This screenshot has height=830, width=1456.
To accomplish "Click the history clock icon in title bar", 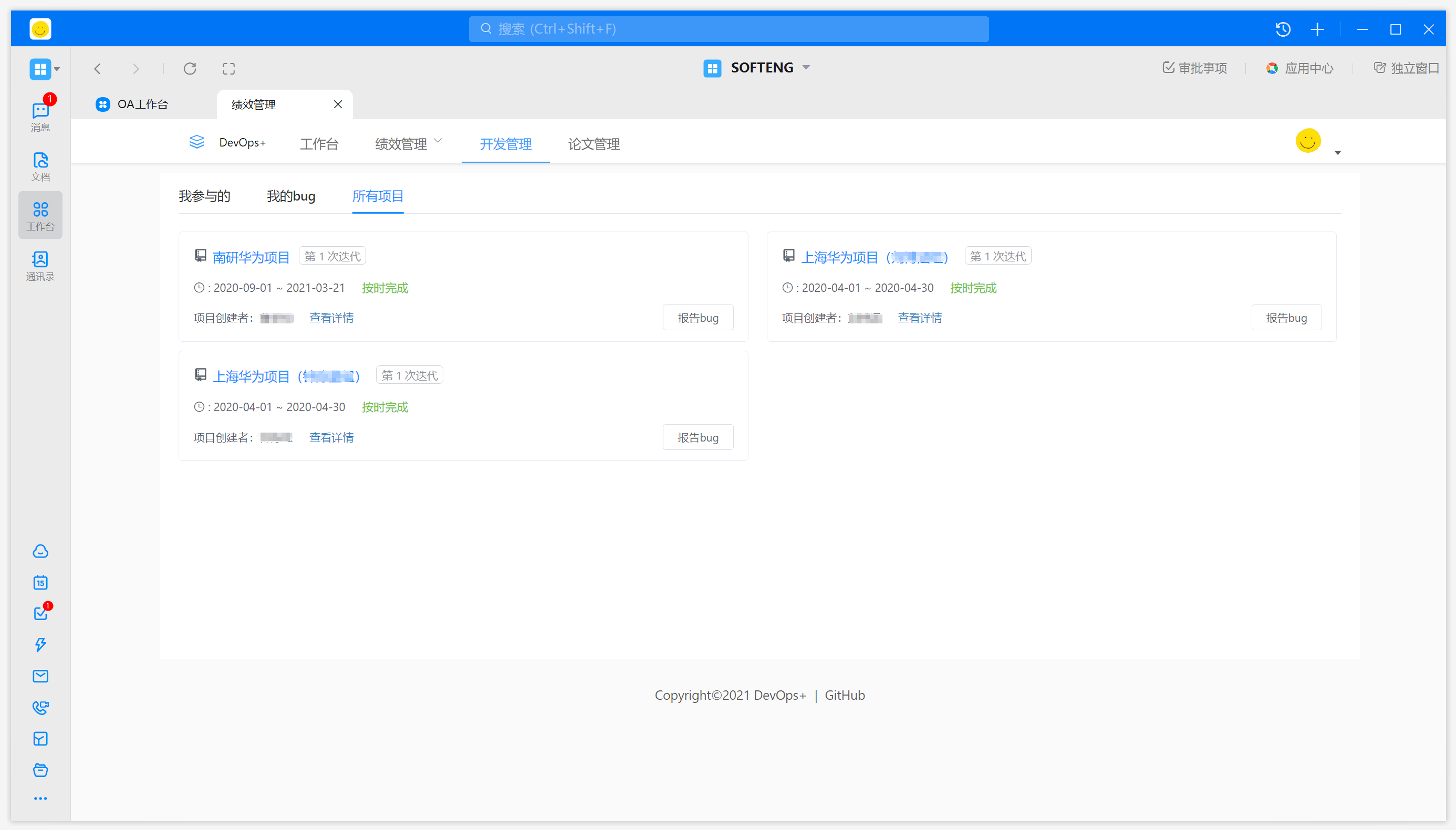I will coord(1283,29).
